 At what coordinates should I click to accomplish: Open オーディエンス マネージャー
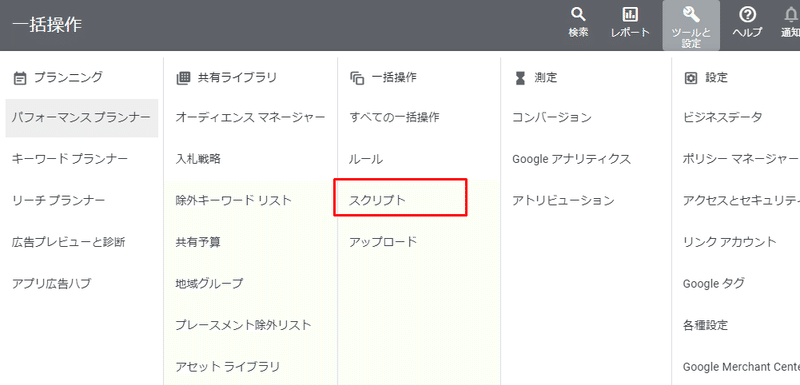coord(250,118)
